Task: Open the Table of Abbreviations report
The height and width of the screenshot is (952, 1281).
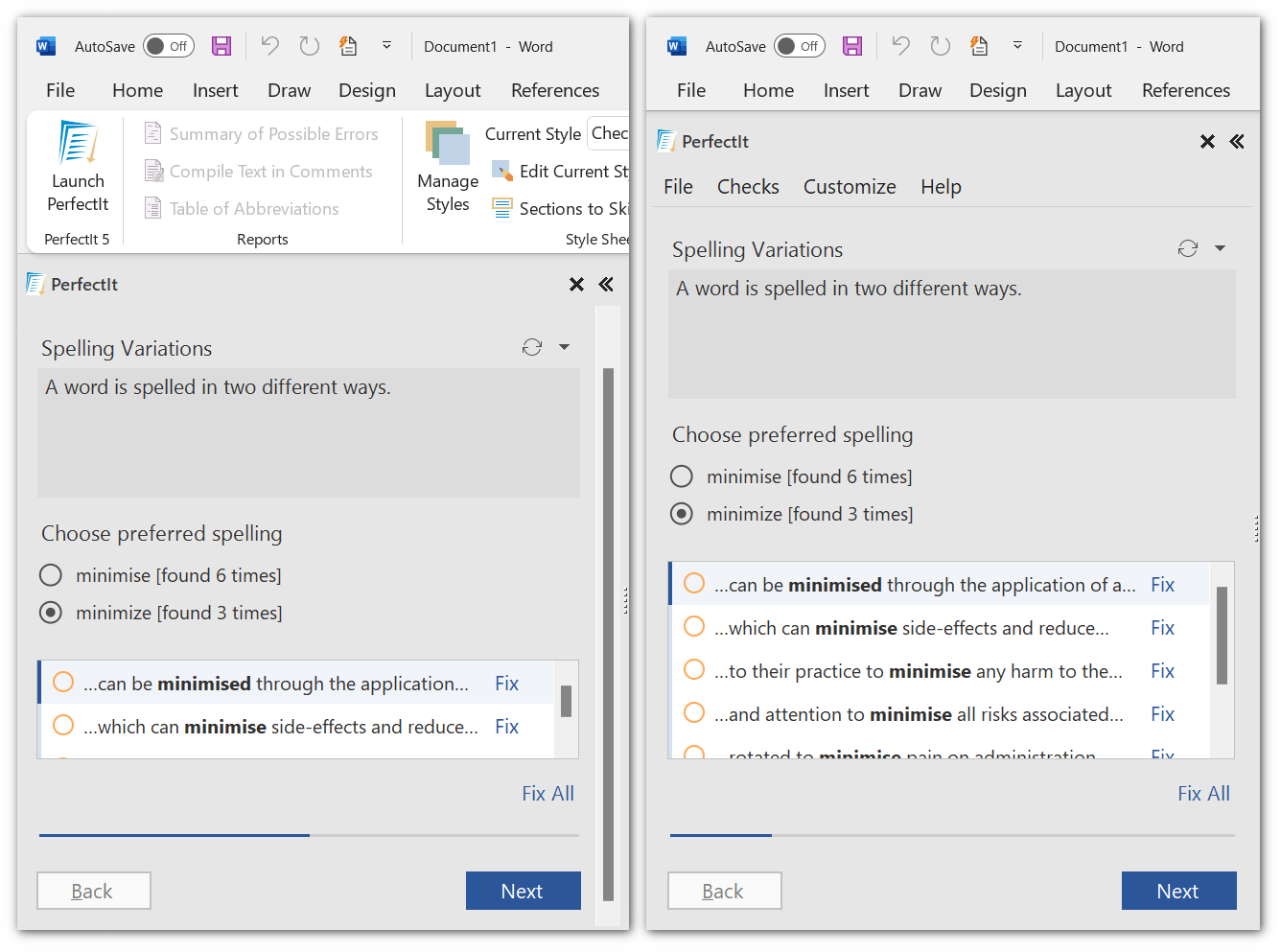Action: click(x=242, y=209)
